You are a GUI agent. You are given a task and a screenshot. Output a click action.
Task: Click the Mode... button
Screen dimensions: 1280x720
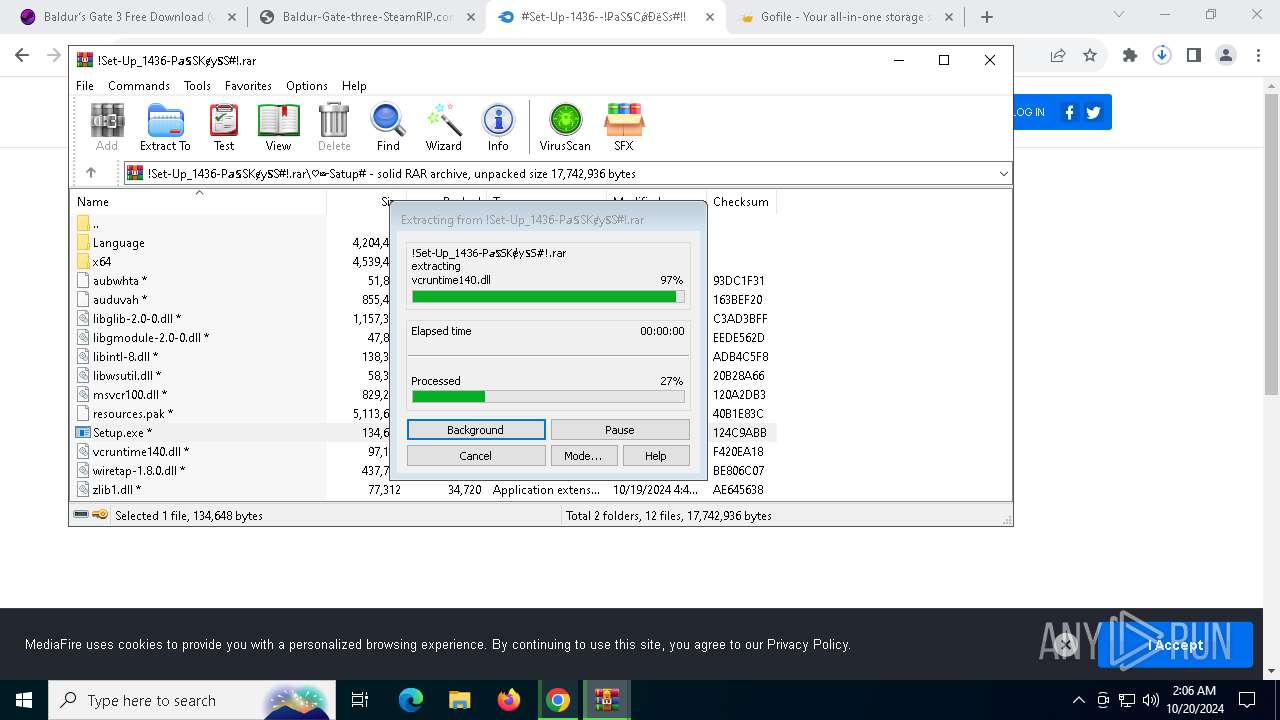(x=583, y=456)
